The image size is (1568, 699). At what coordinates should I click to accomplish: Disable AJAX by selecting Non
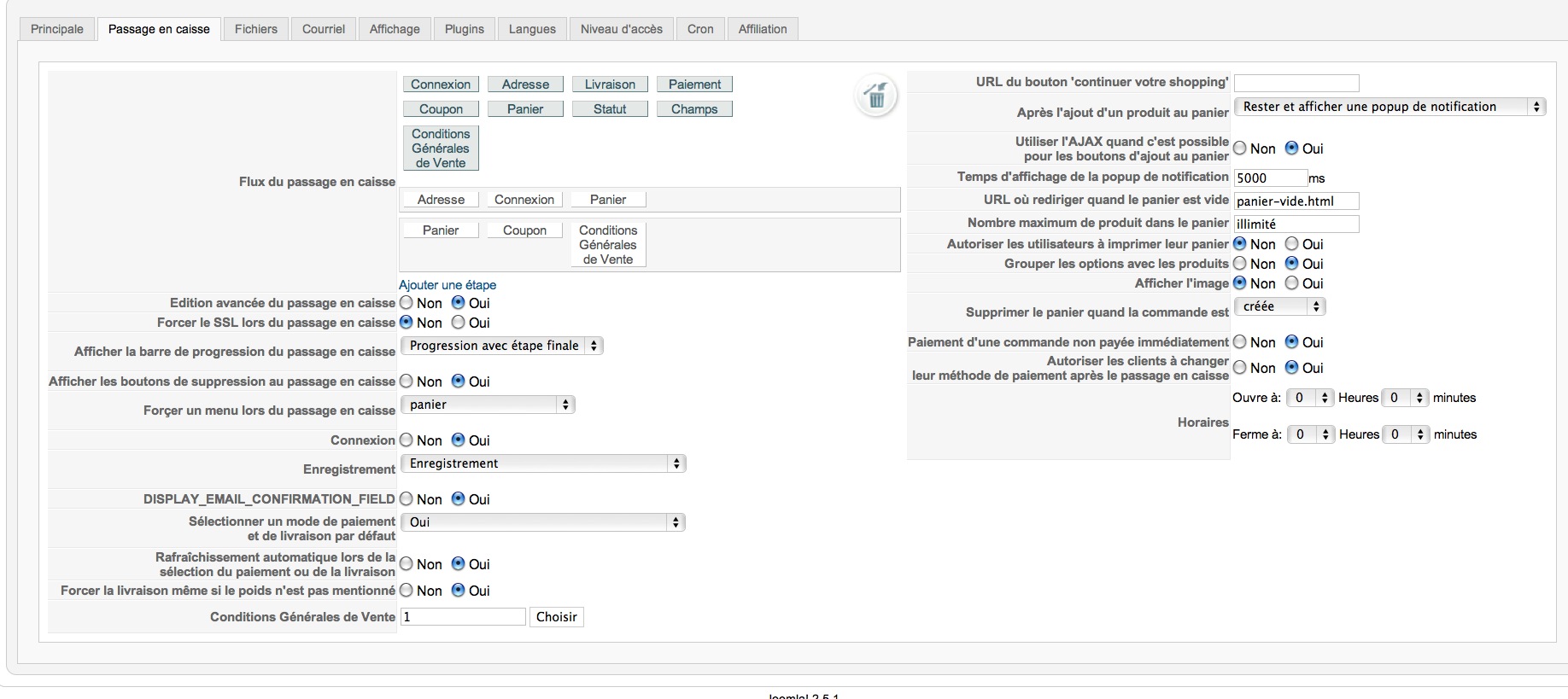(1240, 149)
